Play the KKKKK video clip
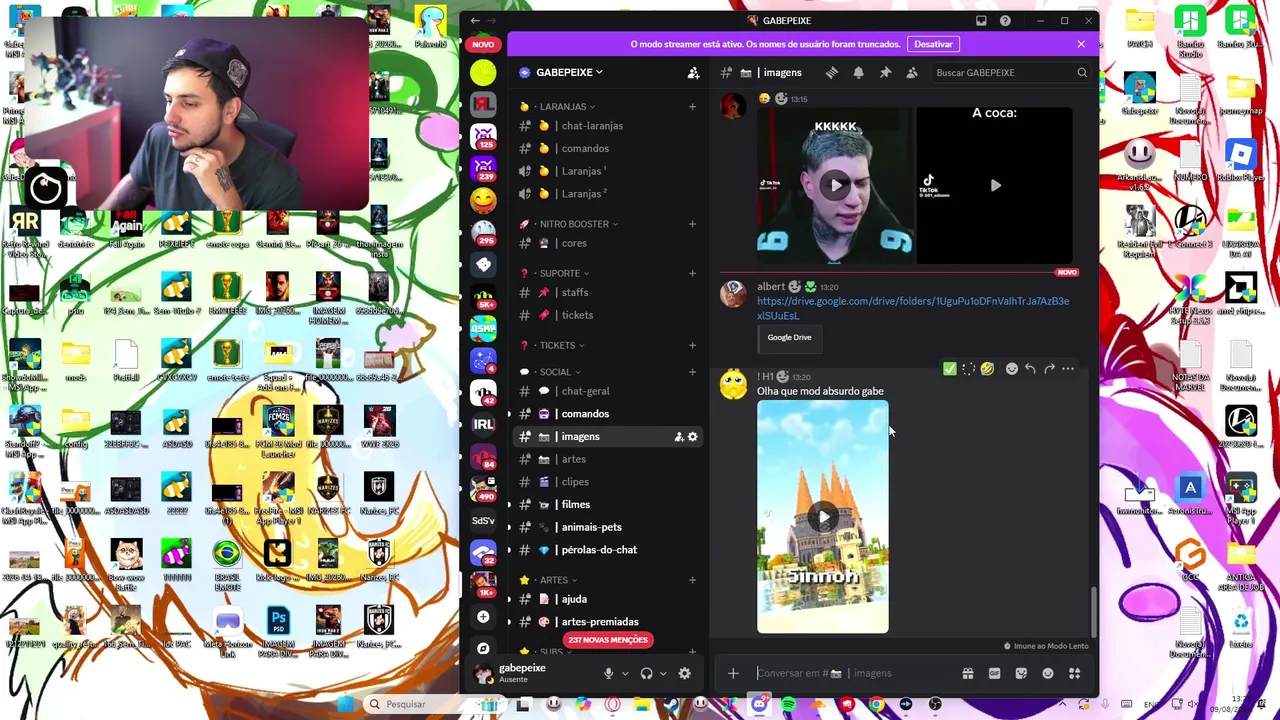Image resolution: width=1280 pixels, height=720 pixels. (x=835, y=185)
